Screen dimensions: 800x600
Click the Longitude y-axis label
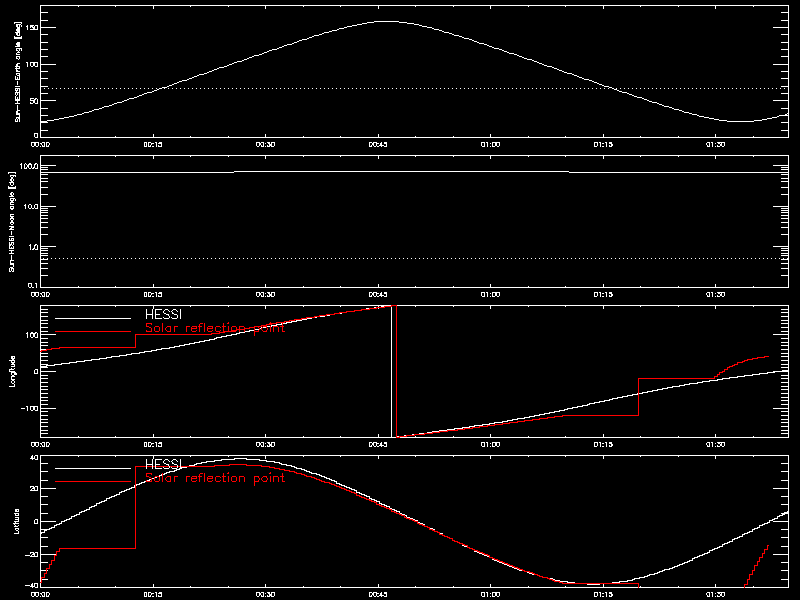coord(12,371)
